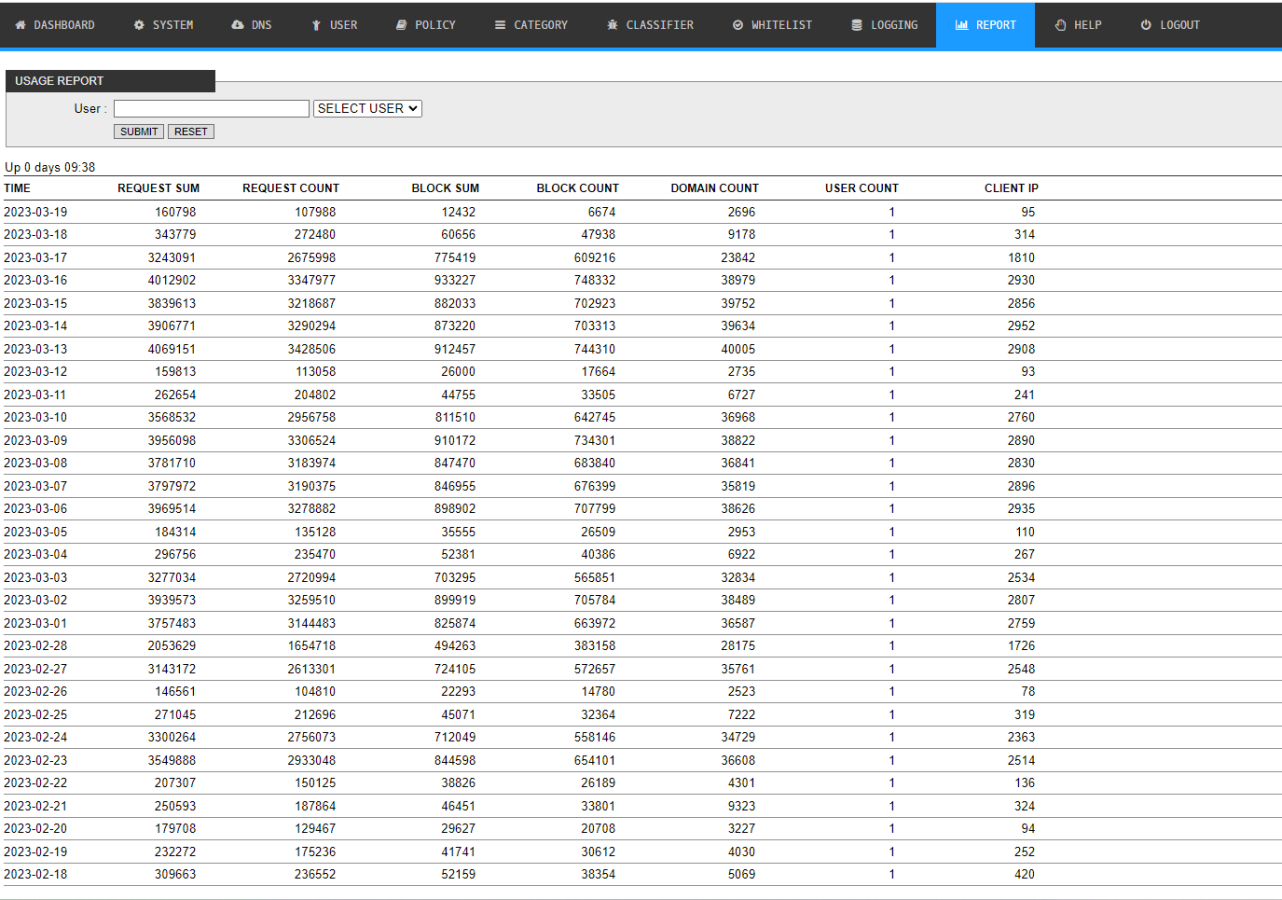Click the date 2023-02-28
The height and width of the screenshot is (900, 1282).
click(36, 646)
